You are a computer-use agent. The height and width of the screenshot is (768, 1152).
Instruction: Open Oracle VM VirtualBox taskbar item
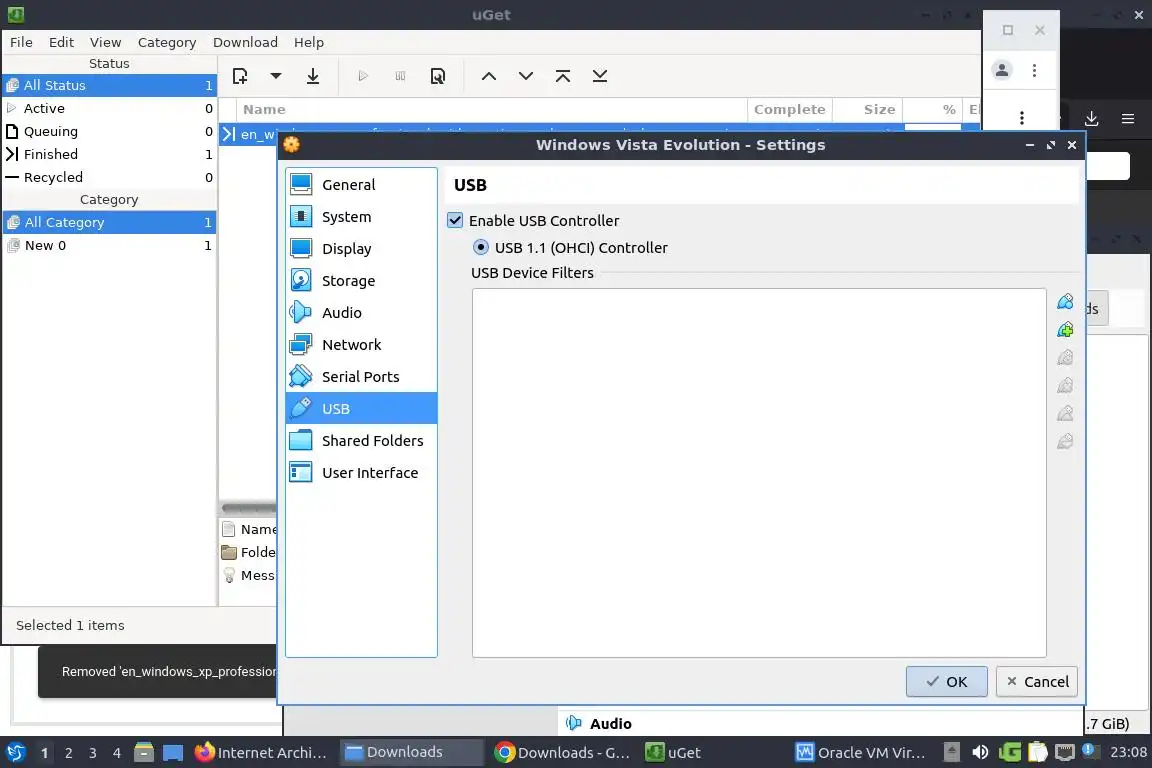[861, 753]
